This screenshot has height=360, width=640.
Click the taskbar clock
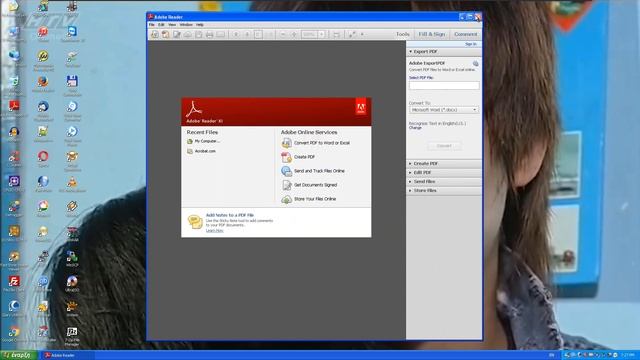coord(627,356)
